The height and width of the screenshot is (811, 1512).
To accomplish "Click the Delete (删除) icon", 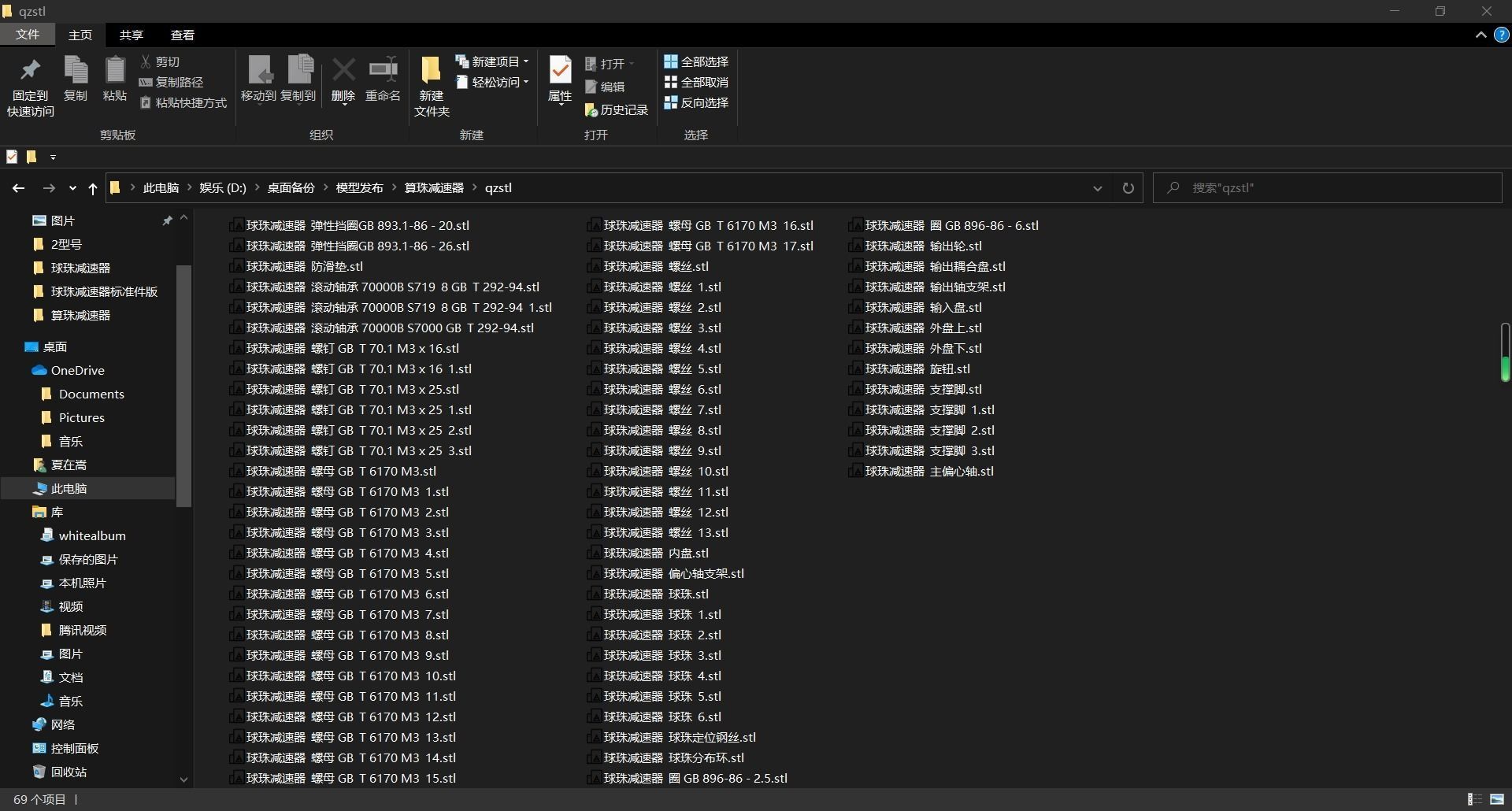I will click(343, 70).
